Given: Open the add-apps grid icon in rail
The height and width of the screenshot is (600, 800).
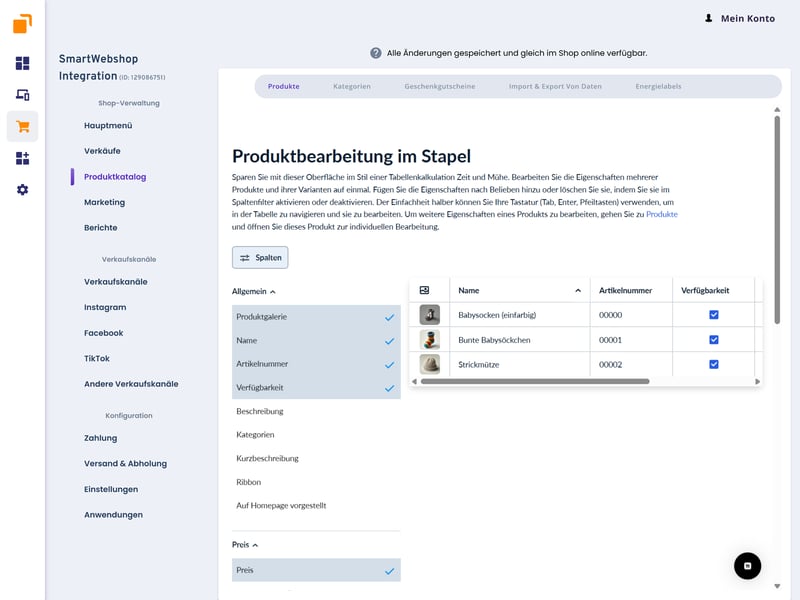Looking at the screenshot, I should click(22, 158).
